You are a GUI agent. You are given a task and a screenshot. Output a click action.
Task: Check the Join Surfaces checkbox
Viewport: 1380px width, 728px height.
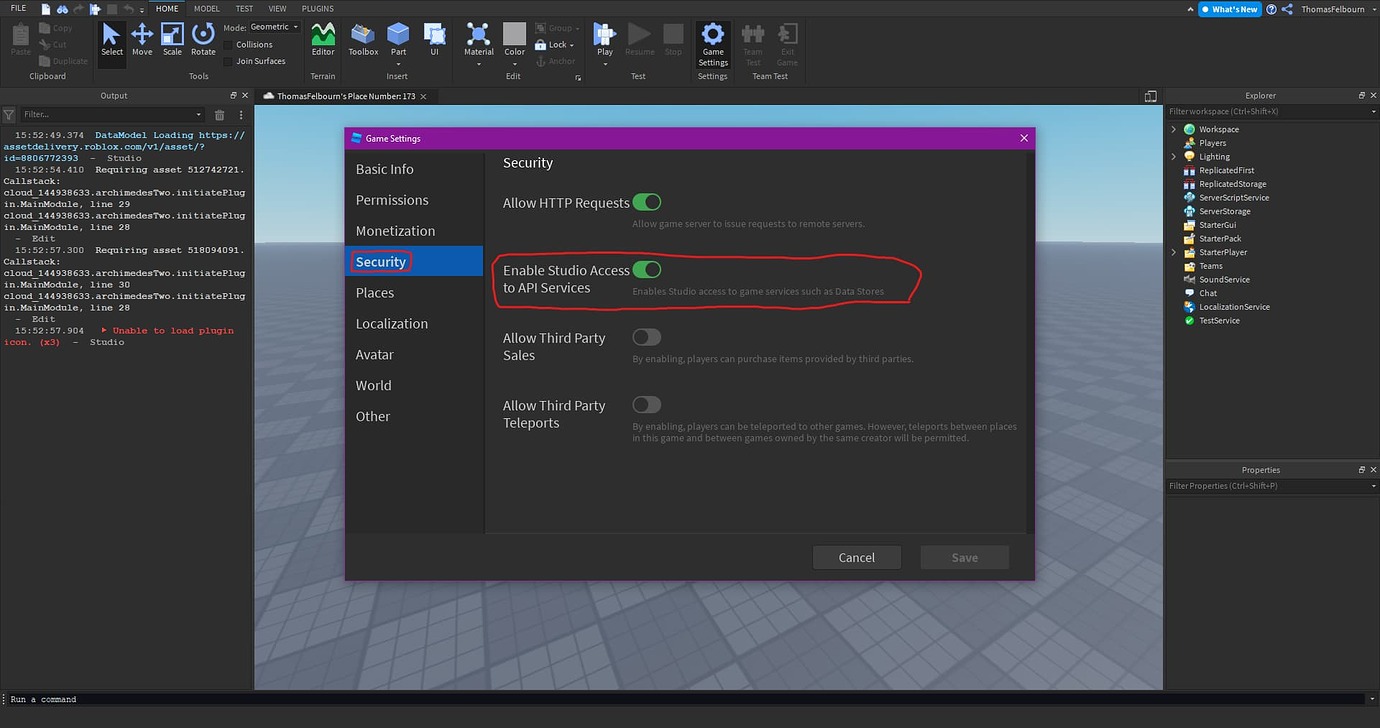point(228,61)
